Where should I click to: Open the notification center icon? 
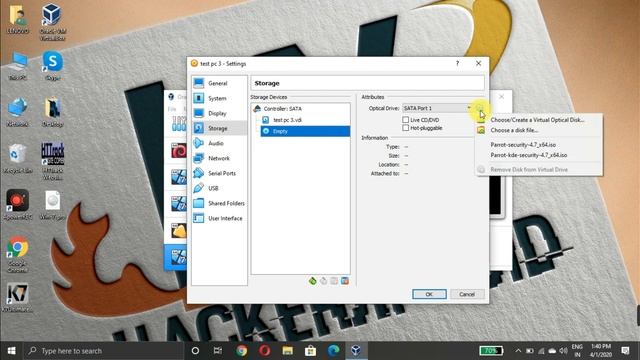coord(625,351)
